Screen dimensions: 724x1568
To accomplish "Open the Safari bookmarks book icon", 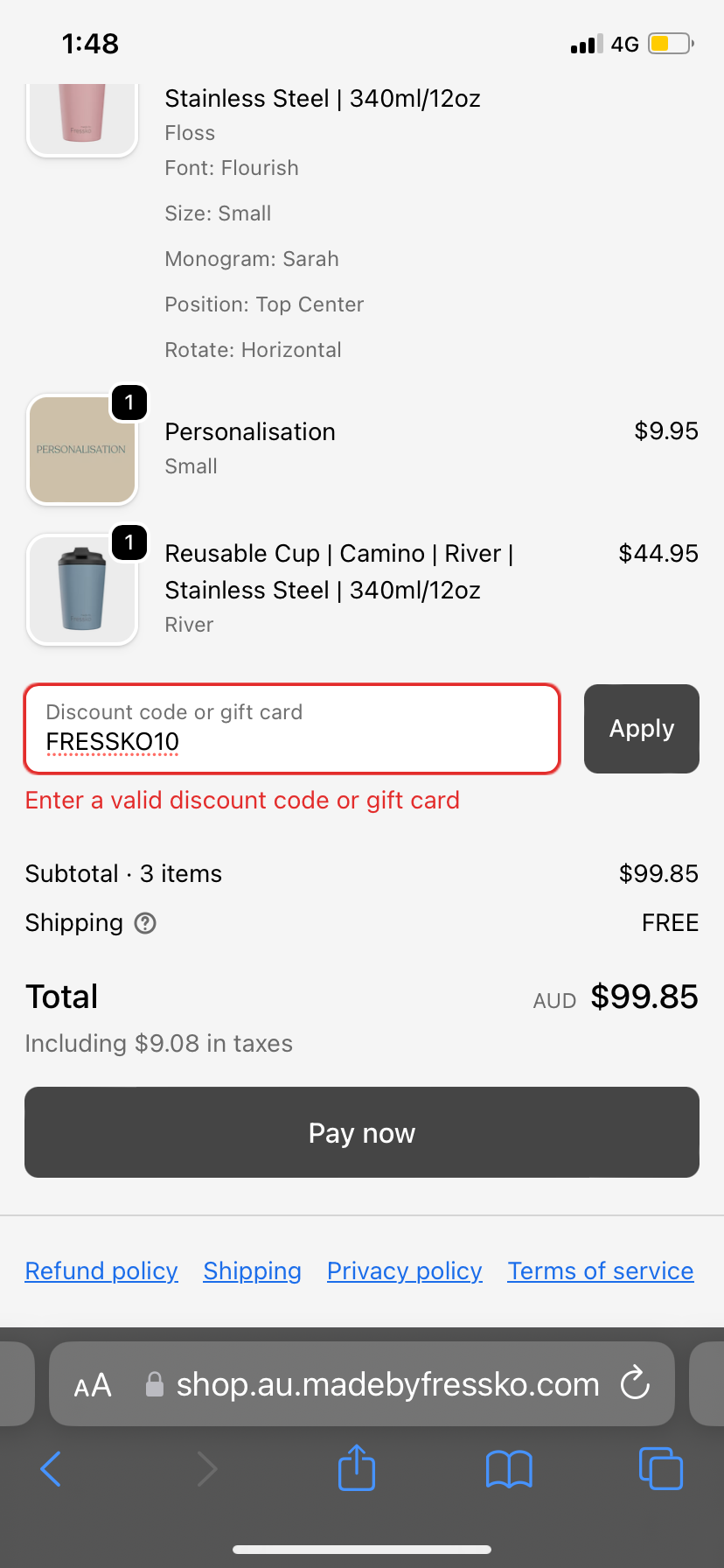I will tap(509, 1469).
